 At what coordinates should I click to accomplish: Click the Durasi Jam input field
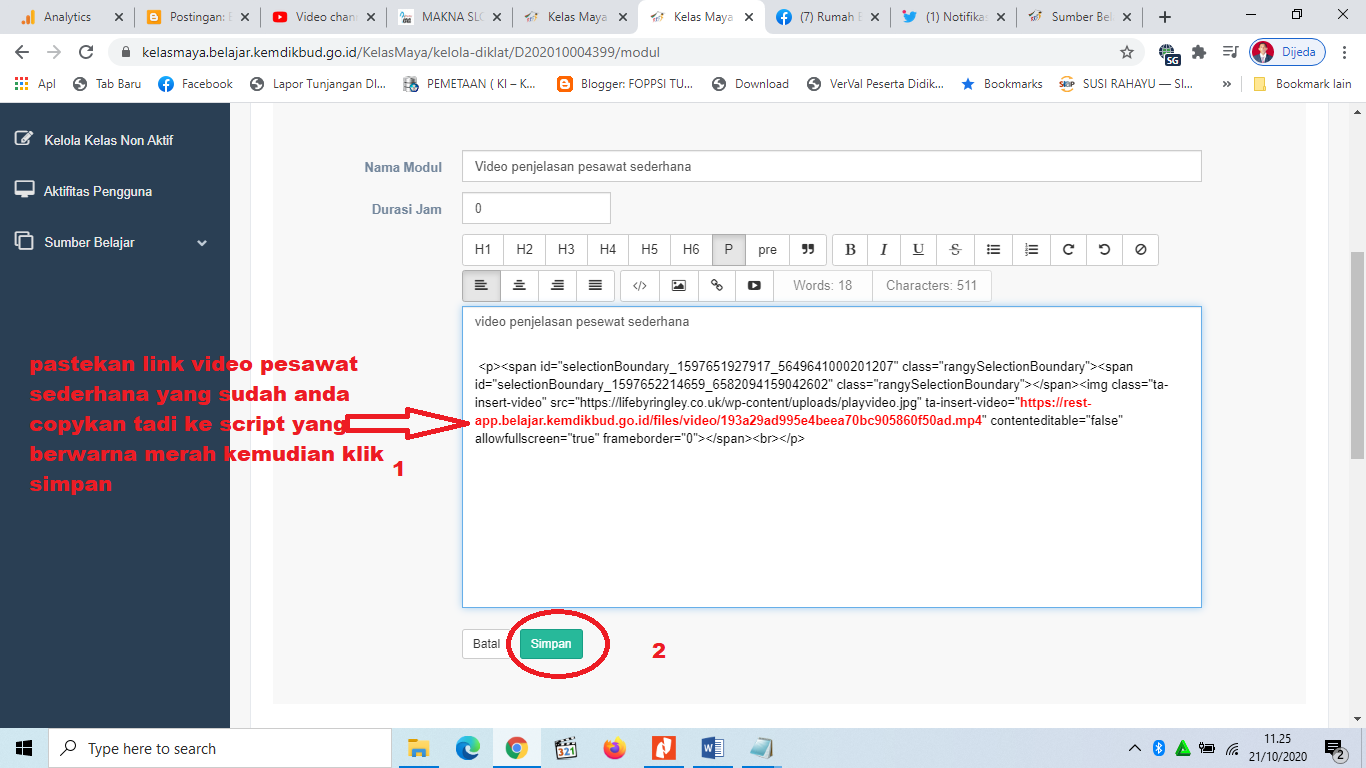pos(536,208)
